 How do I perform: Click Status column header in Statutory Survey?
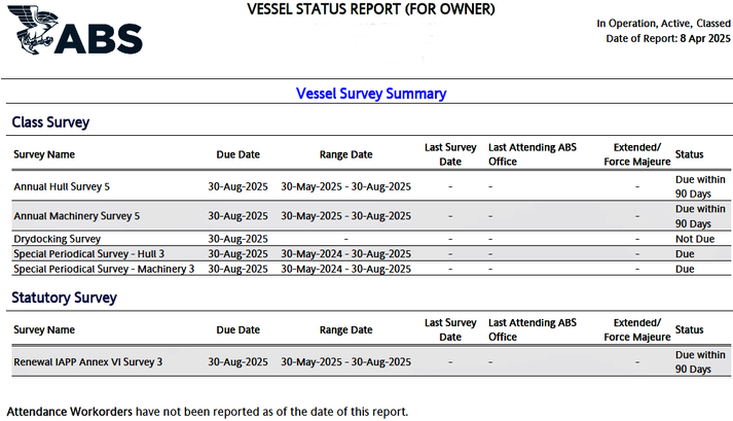coord(689,329)
